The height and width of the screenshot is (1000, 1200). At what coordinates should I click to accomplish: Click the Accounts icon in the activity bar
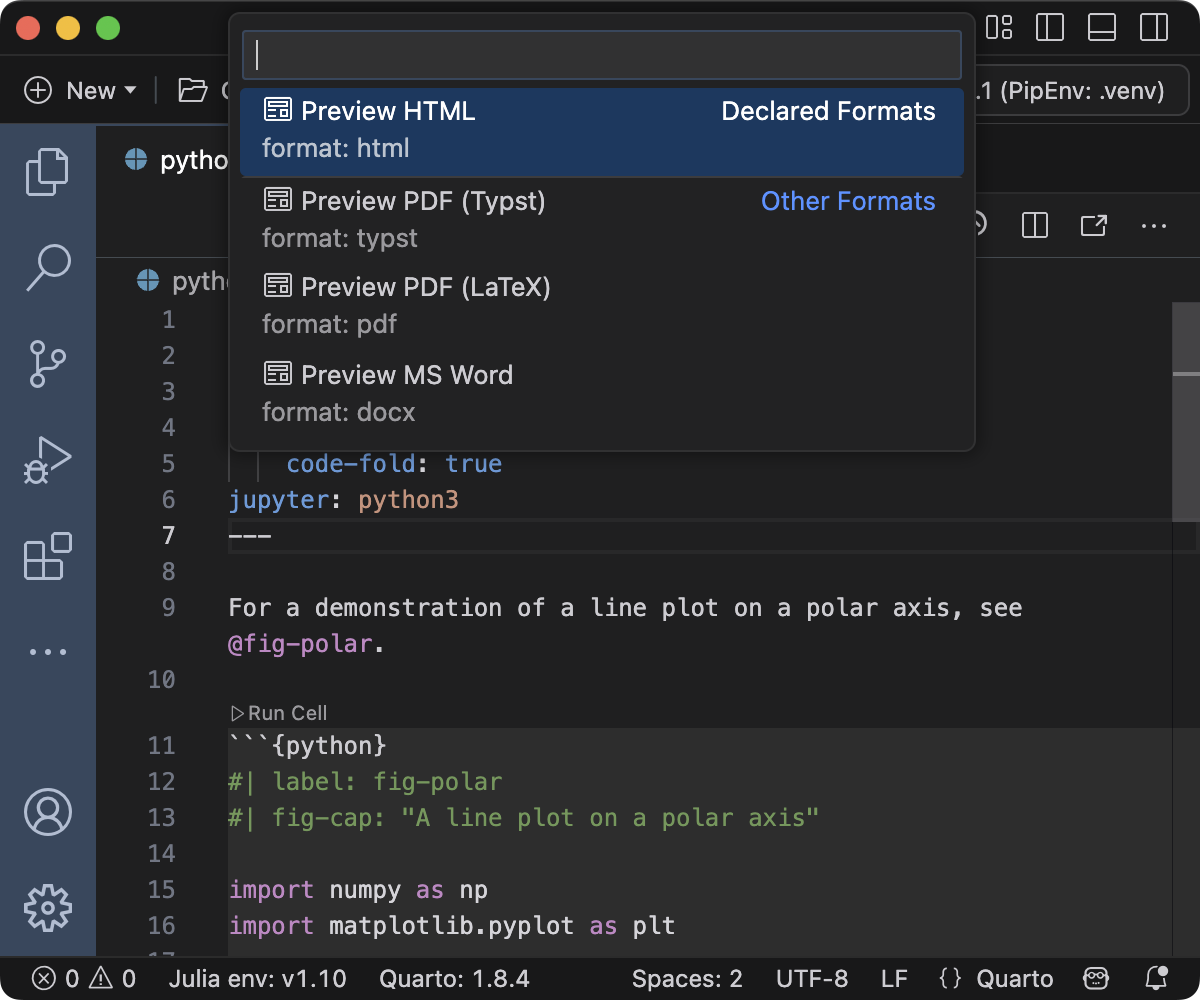48,812
